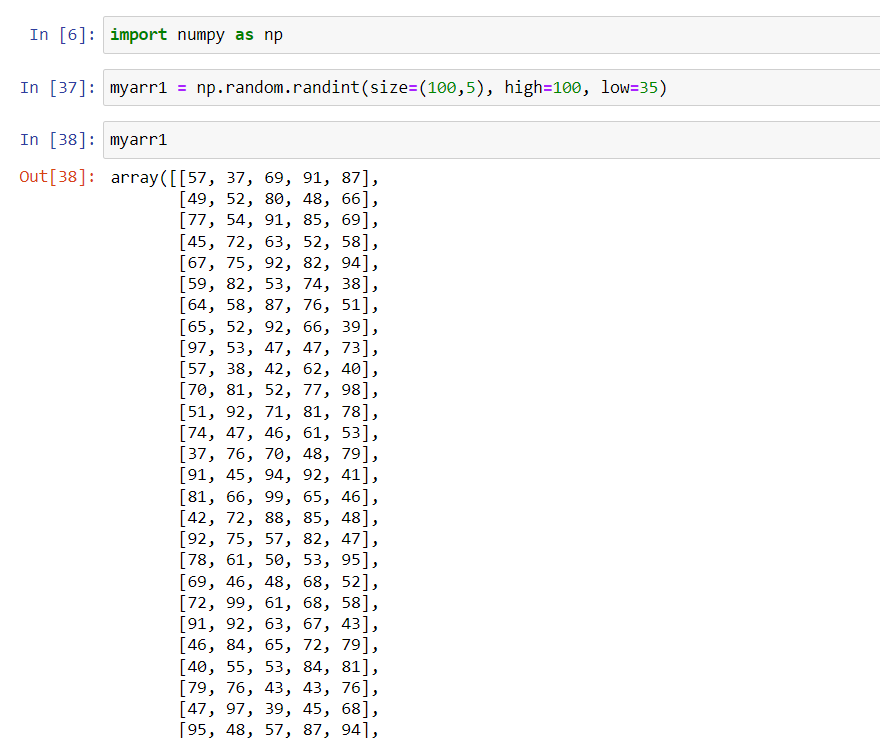Click the code cell containing only myarr1
This screenshot has height=738, width=880.
[x=492, y=140]
